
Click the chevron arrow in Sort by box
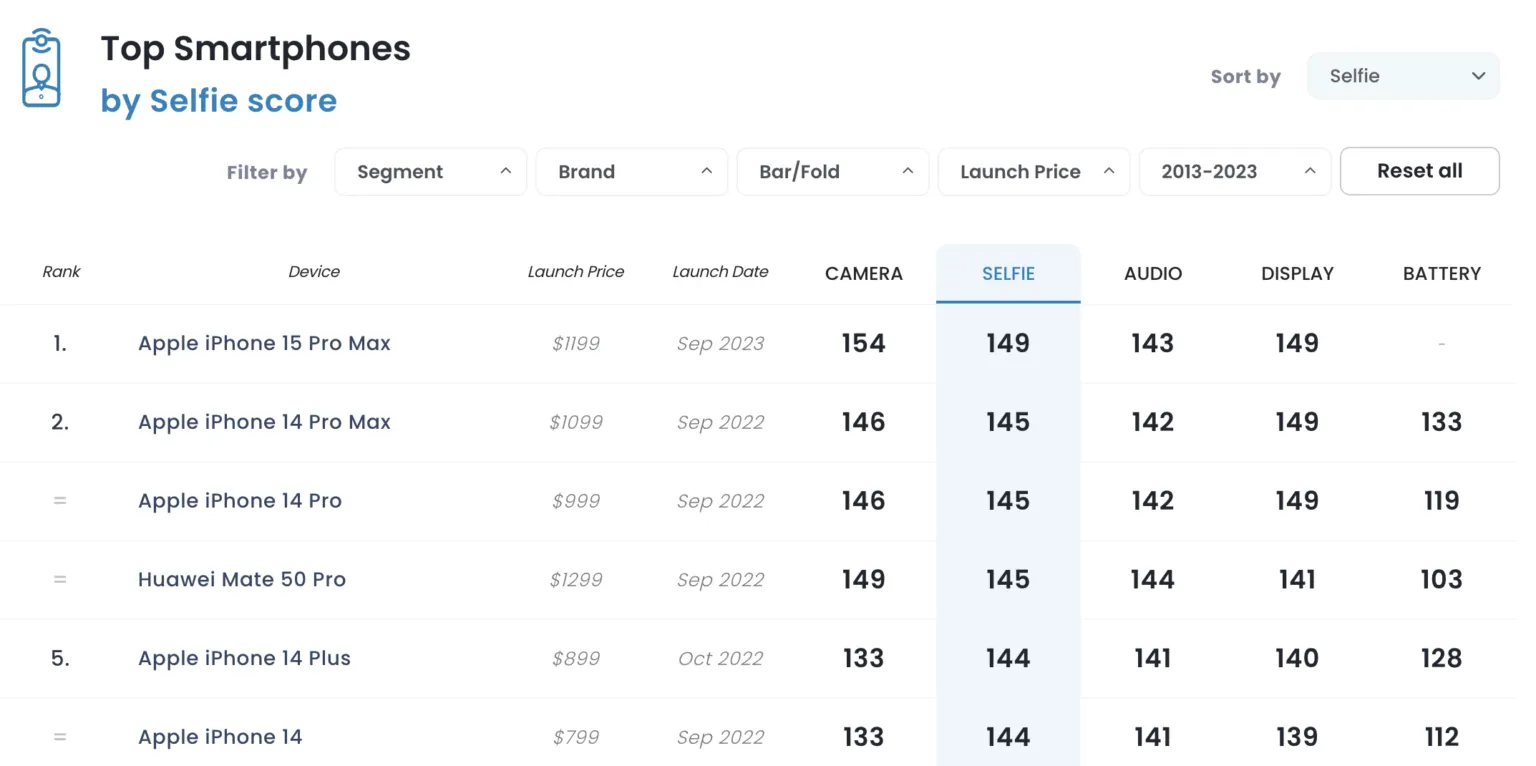click(1478, 76)
